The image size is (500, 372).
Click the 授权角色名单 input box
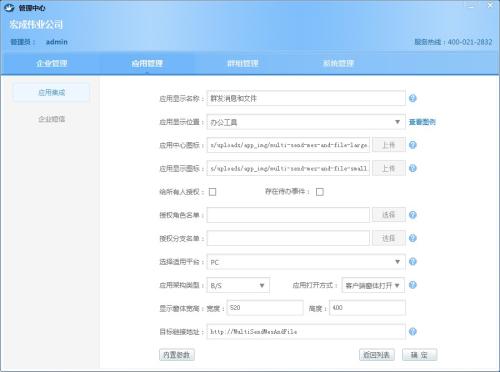point(288,215)
